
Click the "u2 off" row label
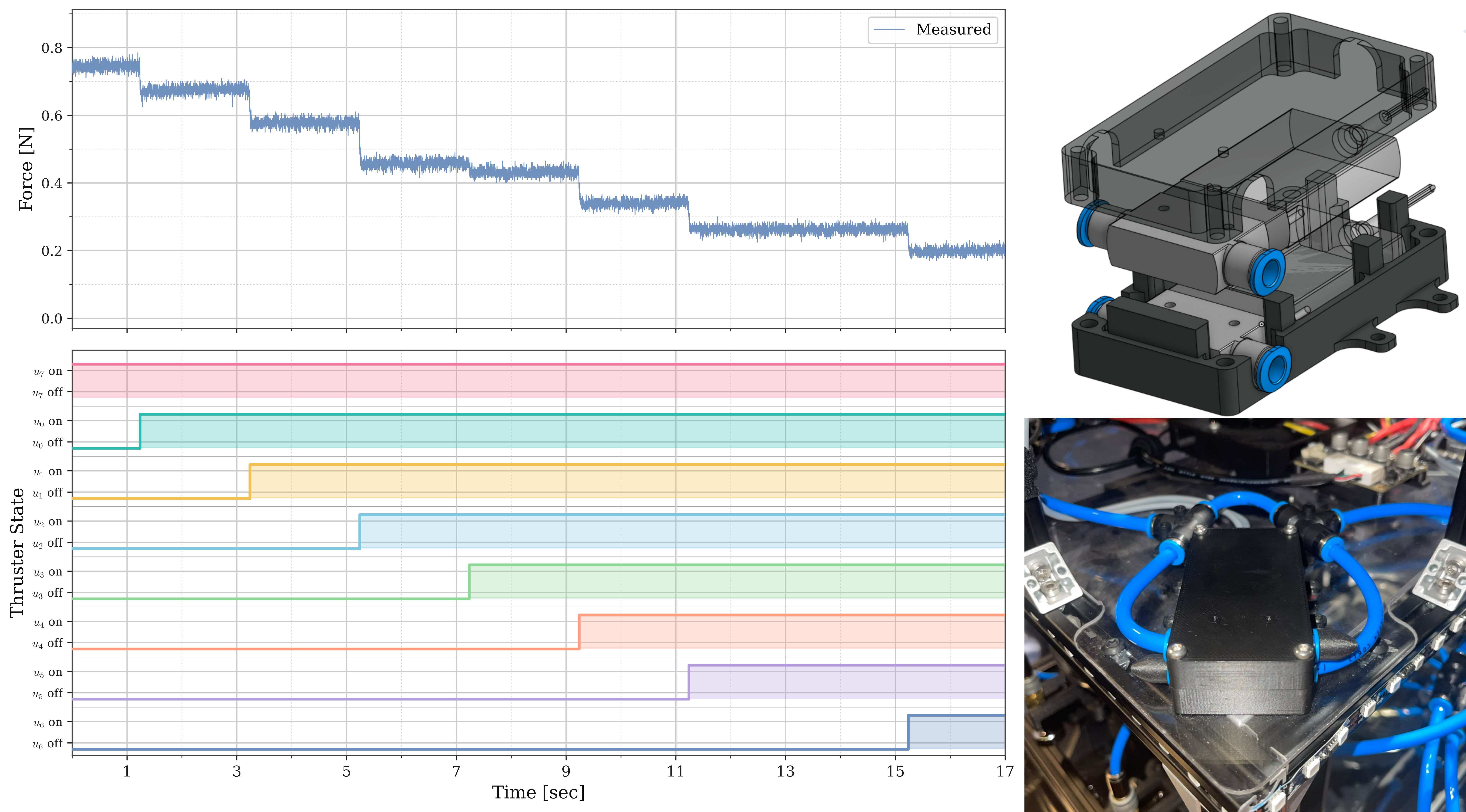point(48,543)
